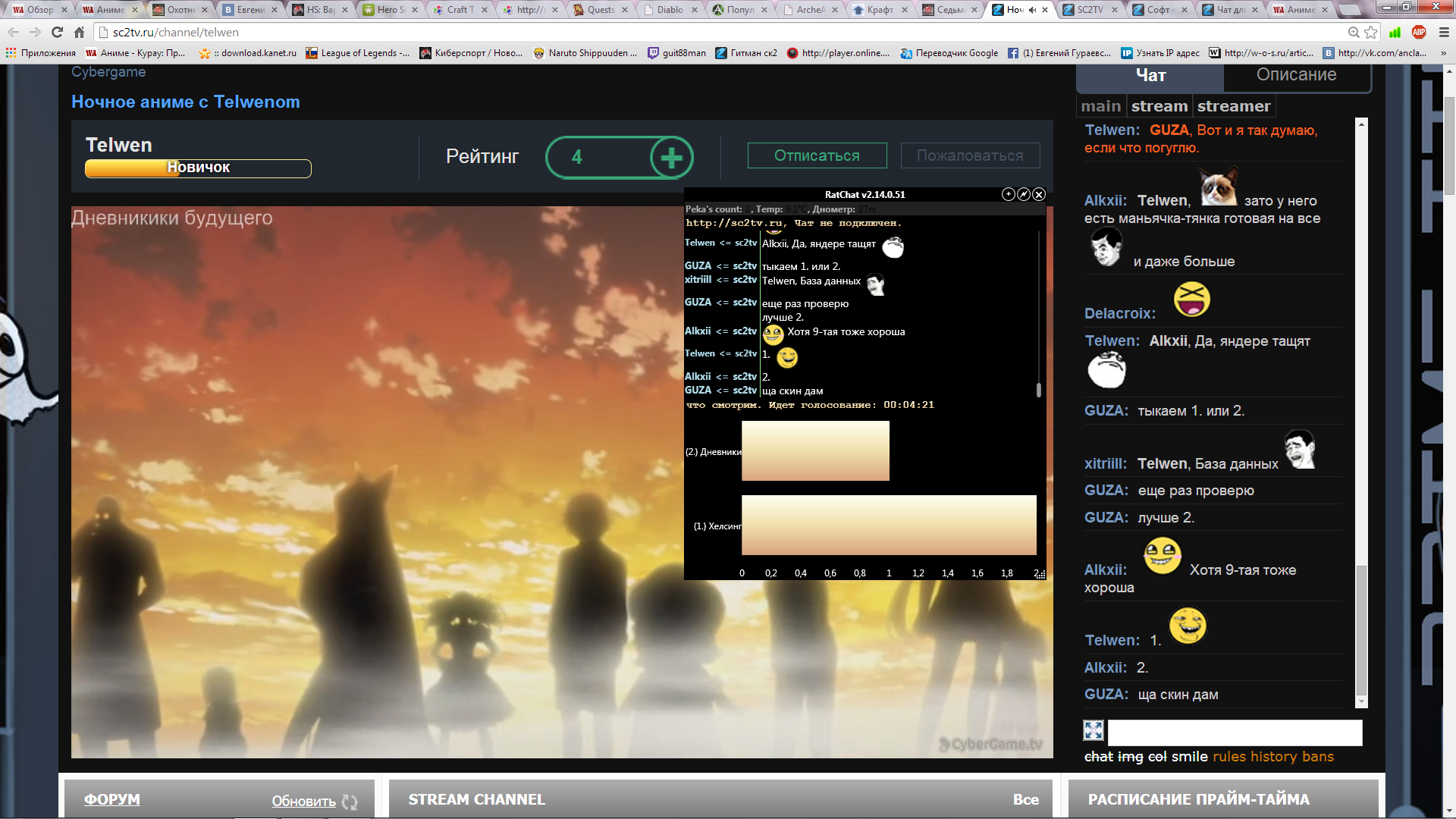Click the emote under Telwen's яндере message

pos(1106,370)
